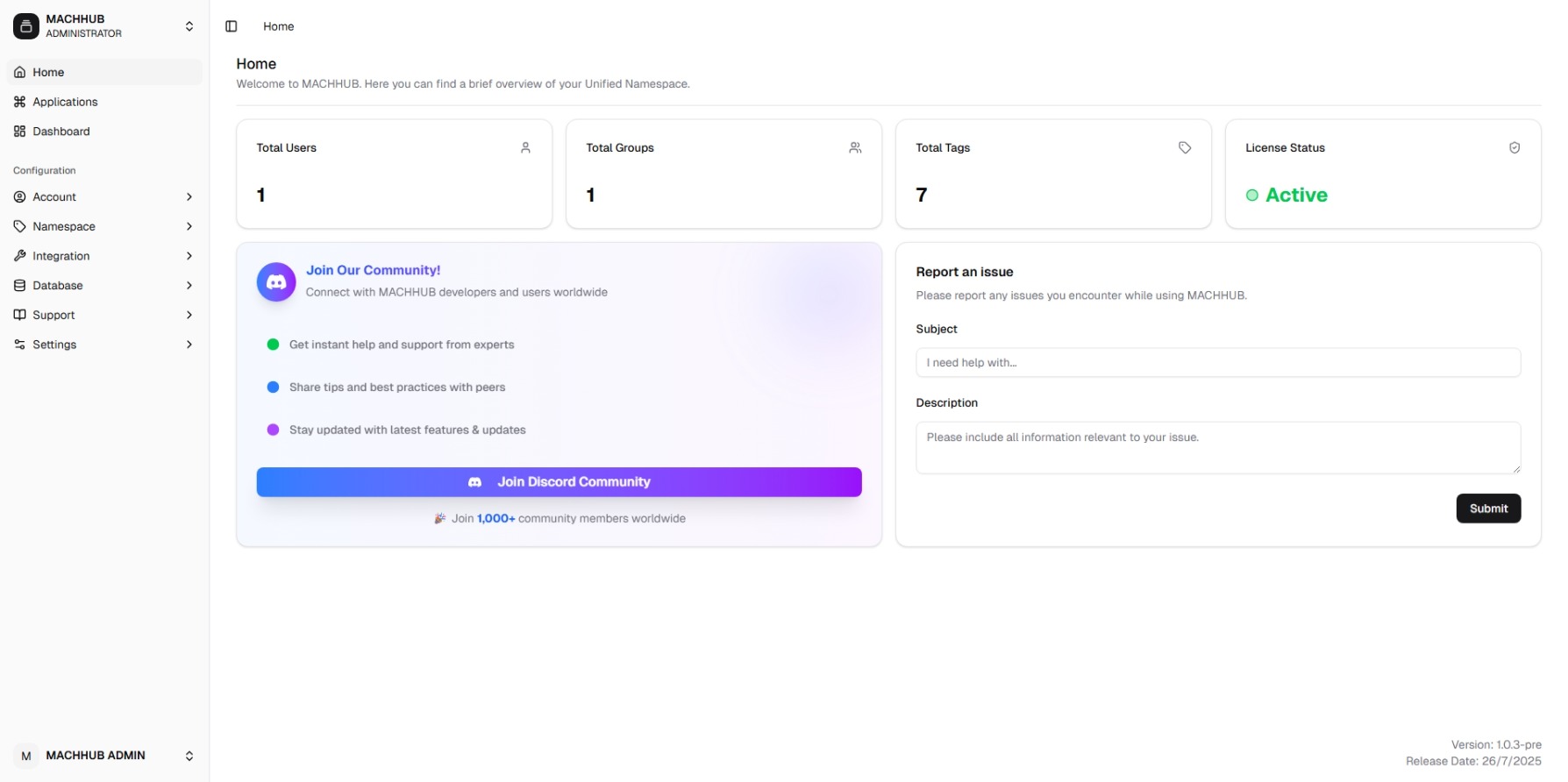1568x782 pixels.
Task: Click the Total Groups card
Action: point(724,174)
